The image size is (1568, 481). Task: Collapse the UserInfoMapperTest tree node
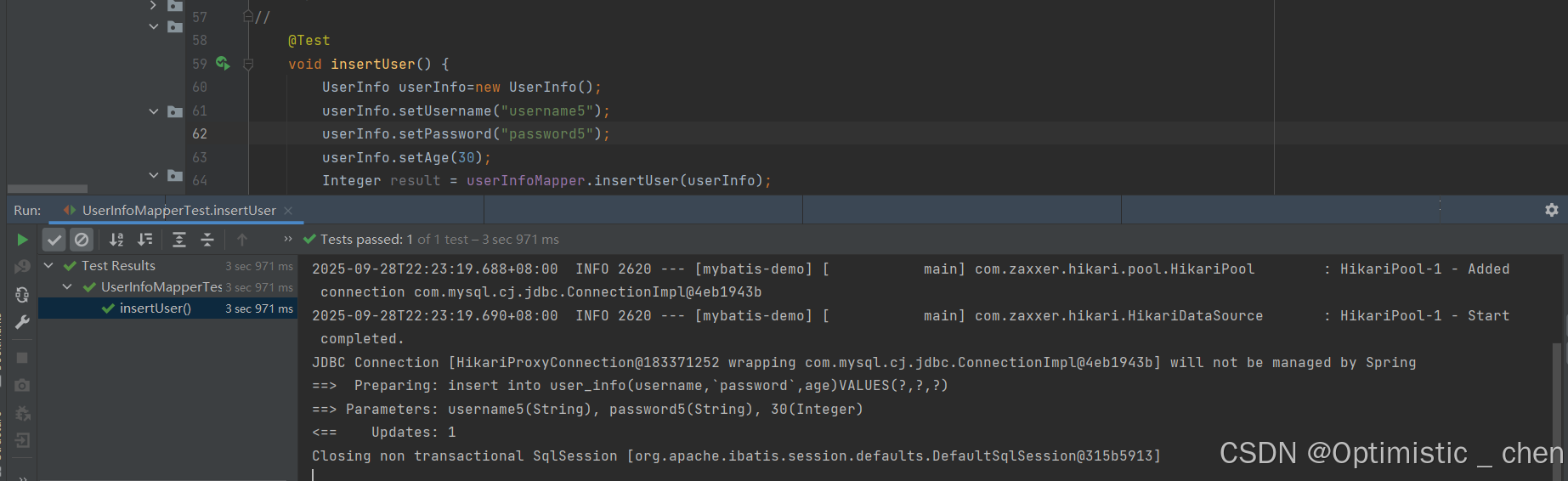point(67,287)
